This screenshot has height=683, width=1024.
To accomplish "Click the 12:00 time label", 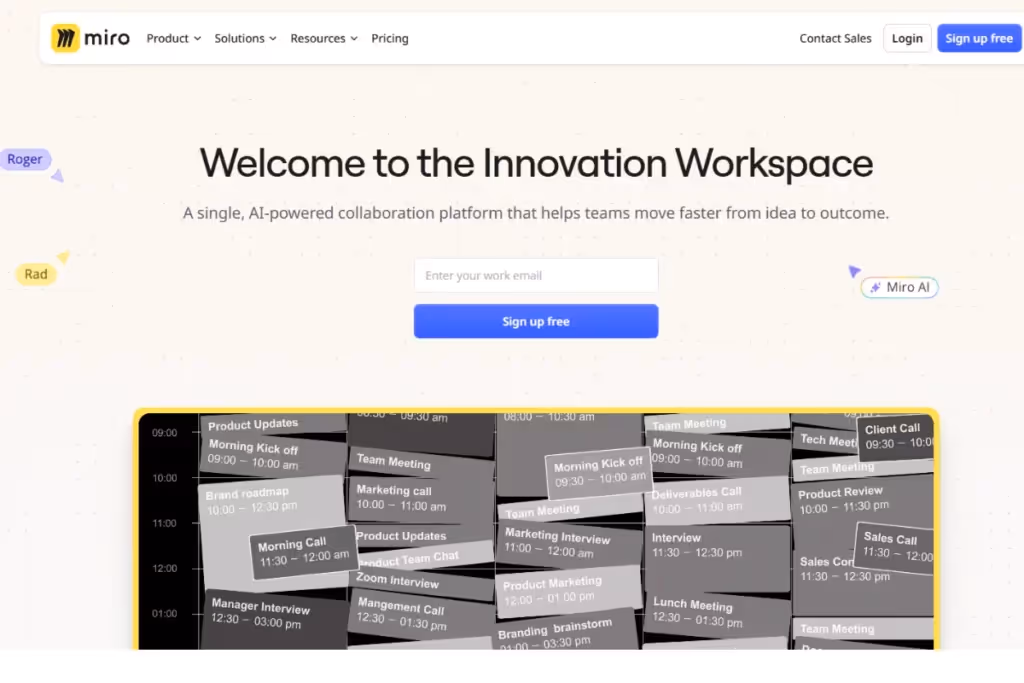I will 165,568.
